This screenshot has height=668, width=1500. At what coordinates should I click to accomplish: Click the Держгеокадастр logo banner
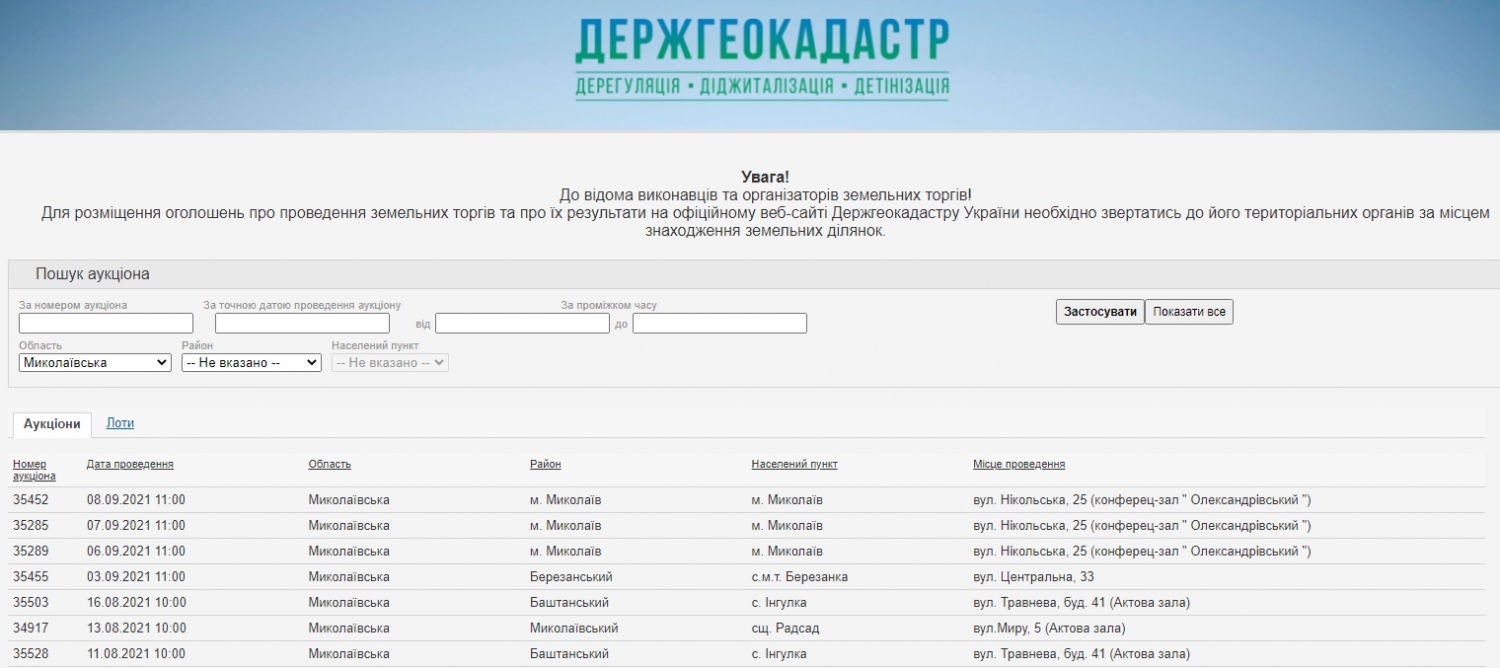click(762, 58)
